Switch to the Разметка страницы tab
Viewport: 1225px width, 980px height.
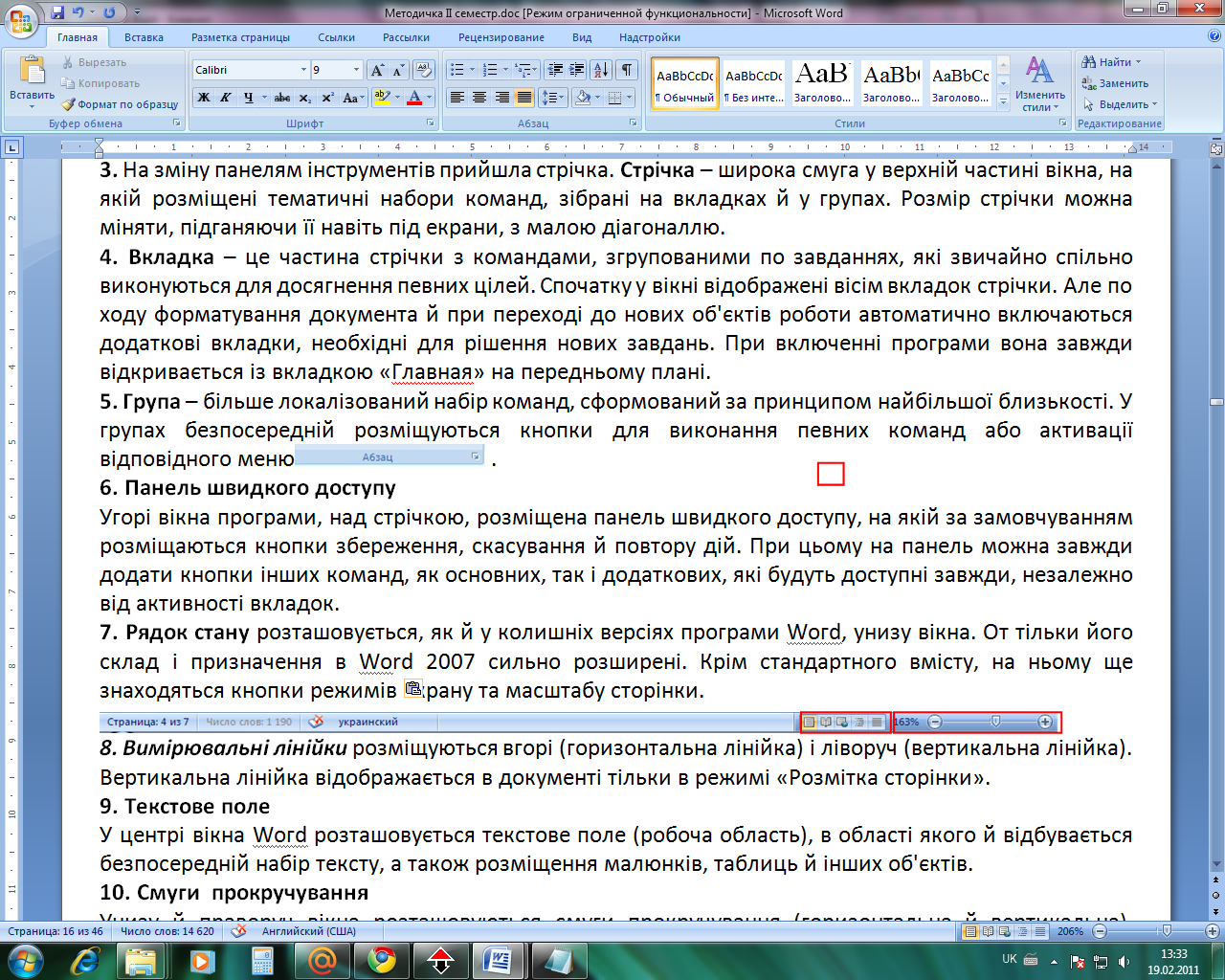(x=240, y=37)
